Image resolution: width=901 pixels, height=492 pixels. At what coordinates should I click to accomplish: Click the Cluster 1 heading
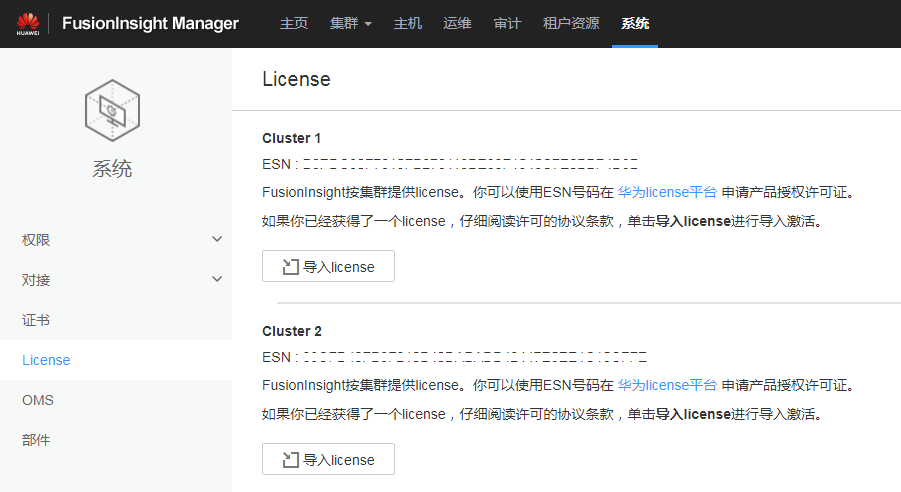(291, 139)
